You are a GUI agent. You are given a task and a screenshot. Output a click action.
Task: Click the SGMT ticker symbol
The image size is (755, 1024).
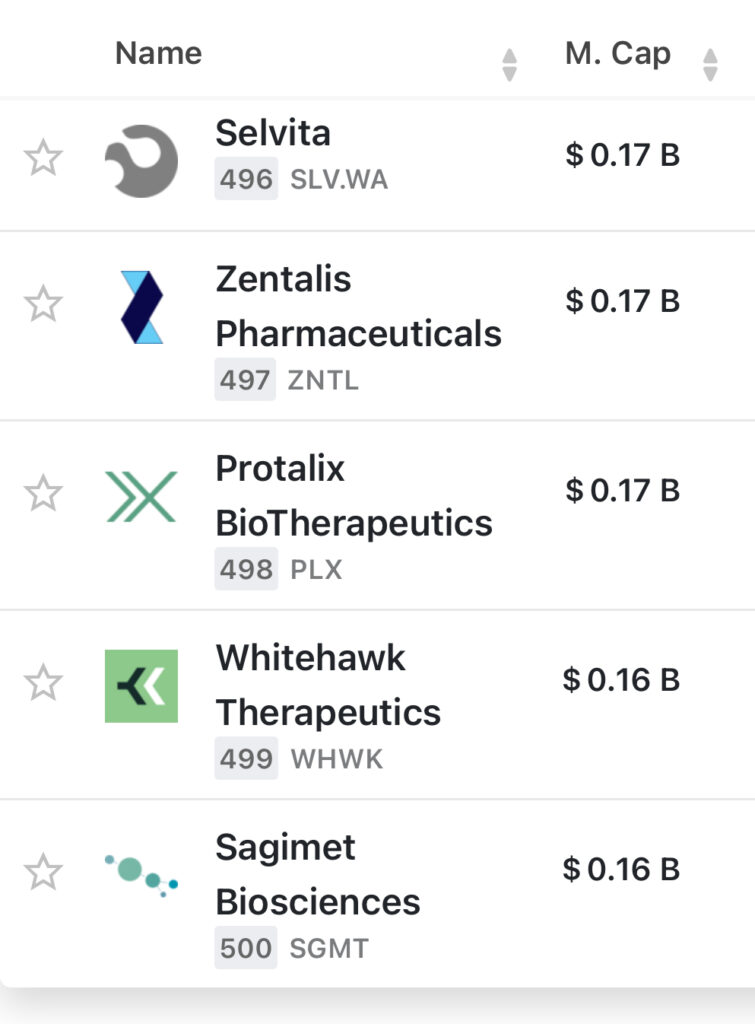(x=328, y=948)
